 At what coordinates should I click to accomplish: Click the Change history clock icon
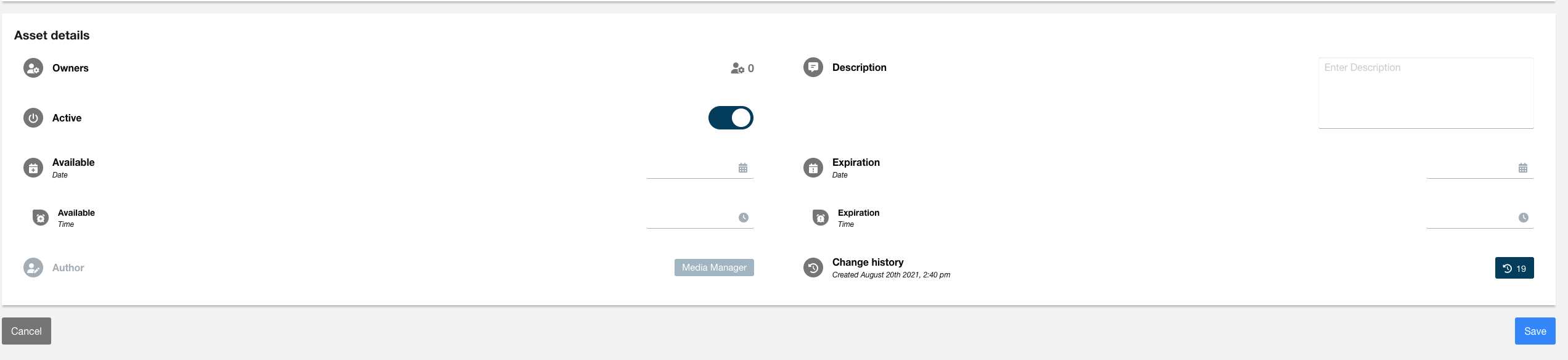[813, 268]
